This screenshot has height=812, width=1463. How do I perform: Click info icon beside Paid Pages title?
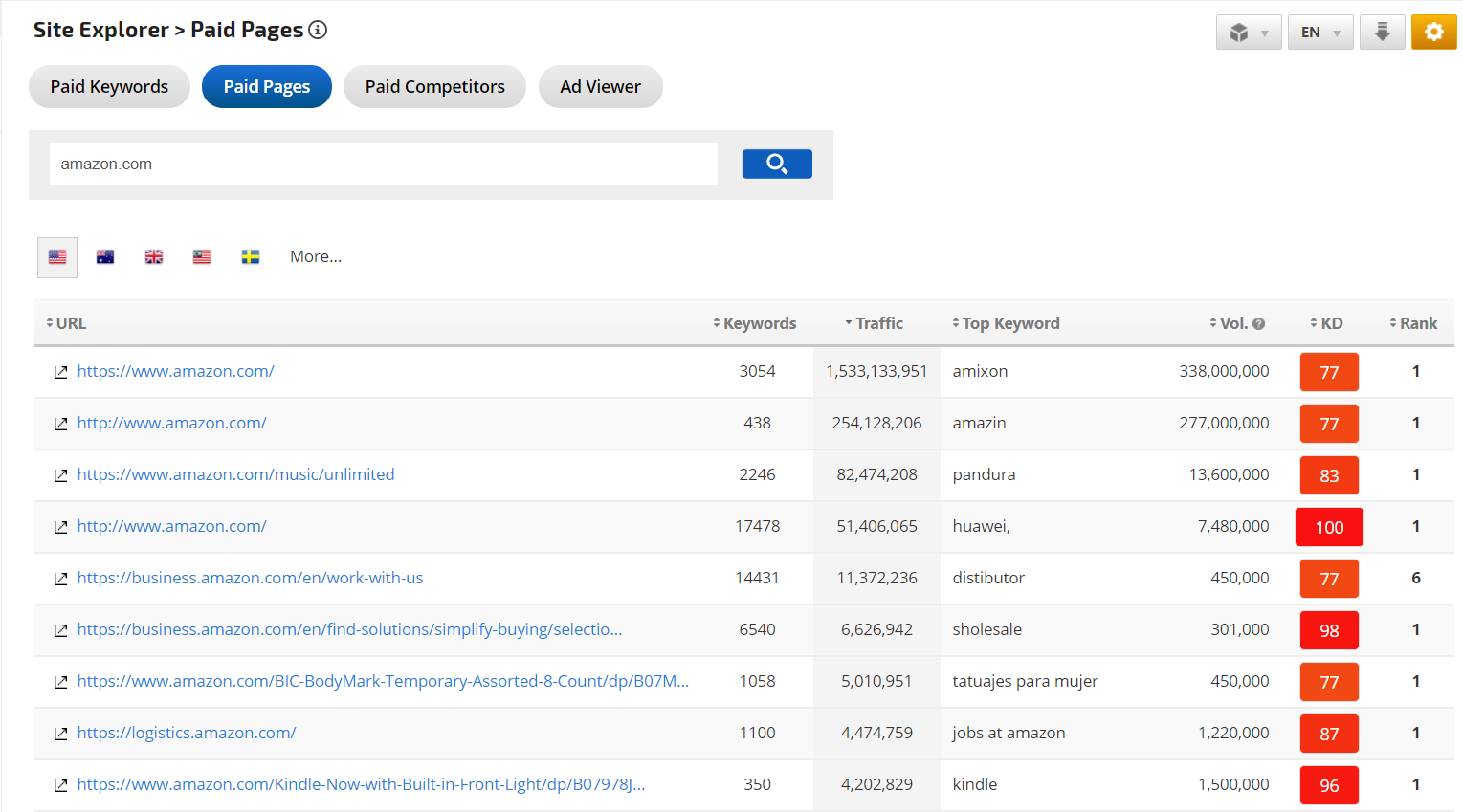pos(318,30)
